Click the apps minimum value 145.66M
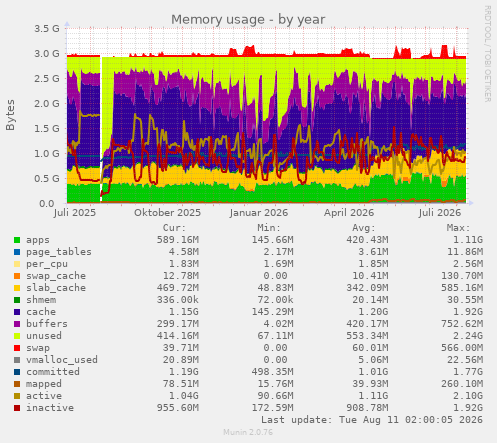This screenshot has width=497, height=443. 272,240
